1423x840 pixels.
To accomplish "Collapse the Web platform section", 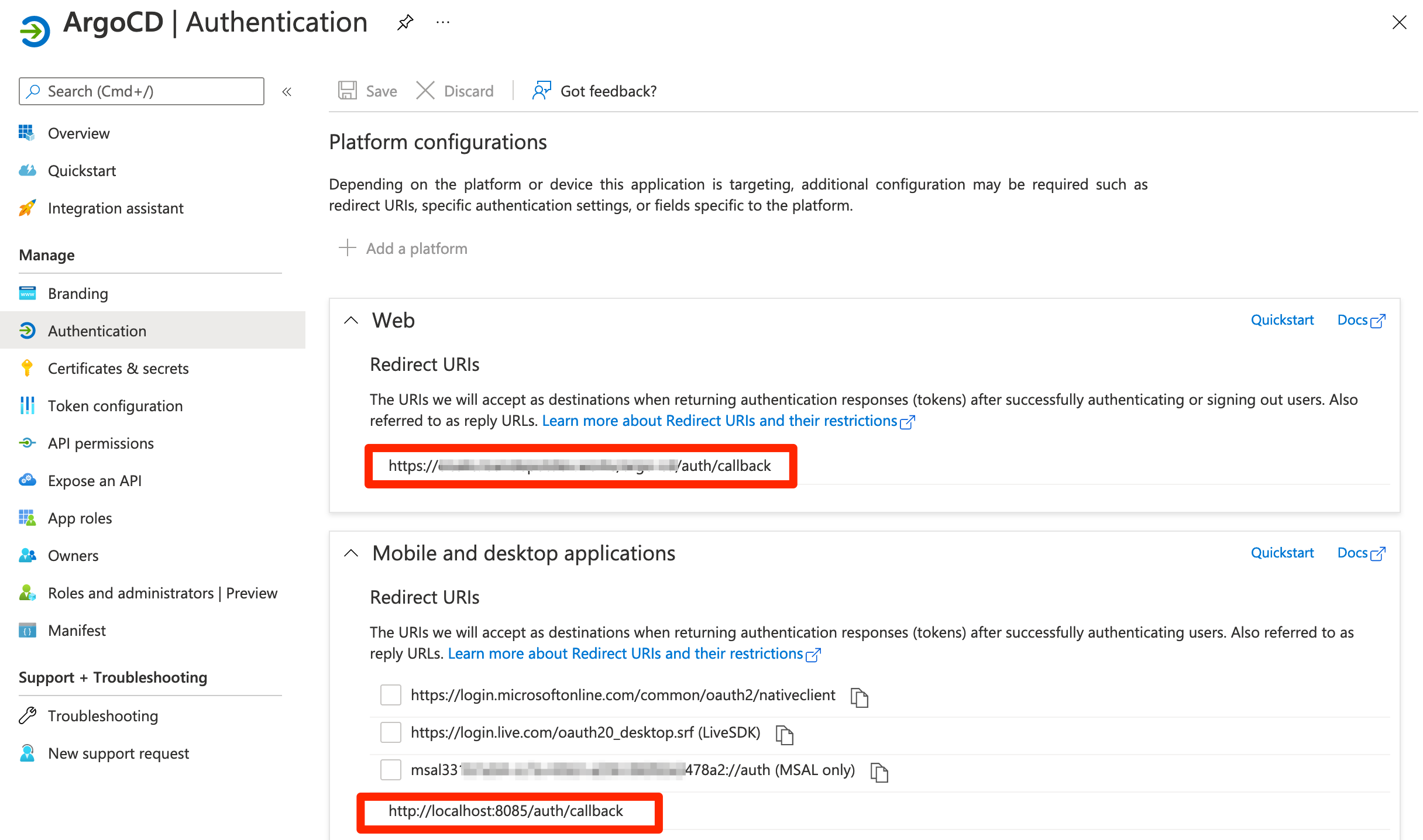I will [351, 321].
